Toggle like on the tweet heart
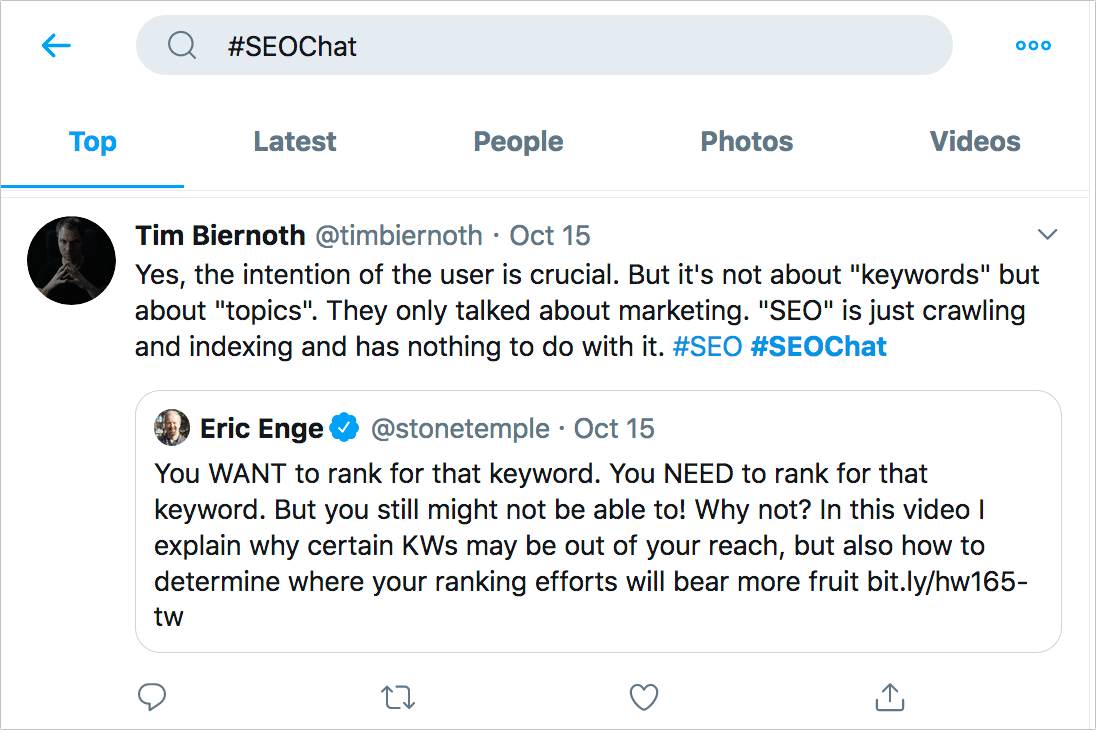 (x=644, y=697)
